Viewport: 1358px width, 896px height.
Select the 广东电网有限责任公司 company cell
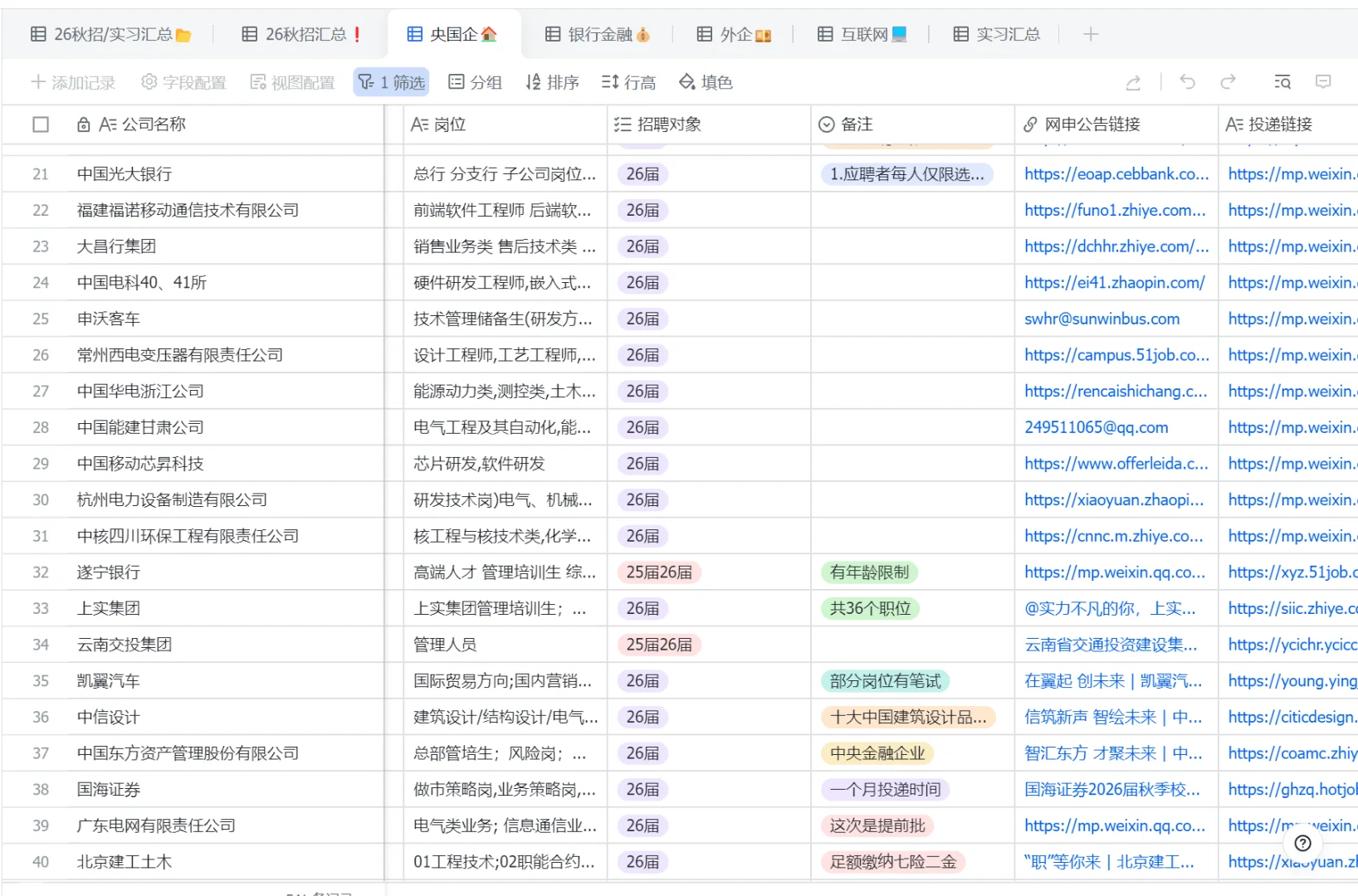click(193, 826)
